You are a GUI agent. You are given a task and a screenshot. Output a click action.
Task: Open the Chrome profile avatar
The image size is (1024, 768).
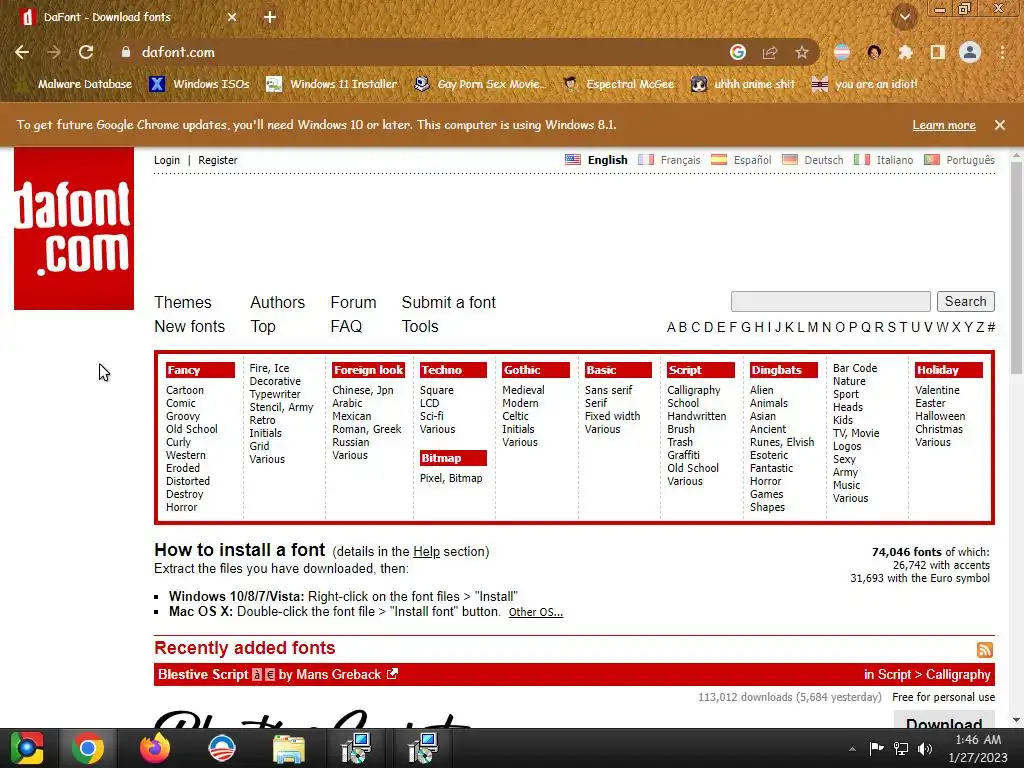click(970, 52)
